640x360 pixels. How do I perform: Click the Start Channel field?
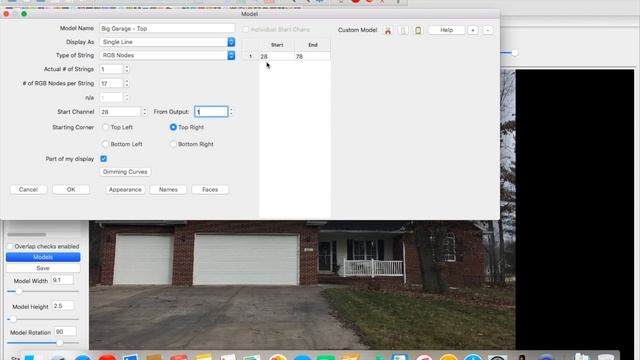(120, 111)
